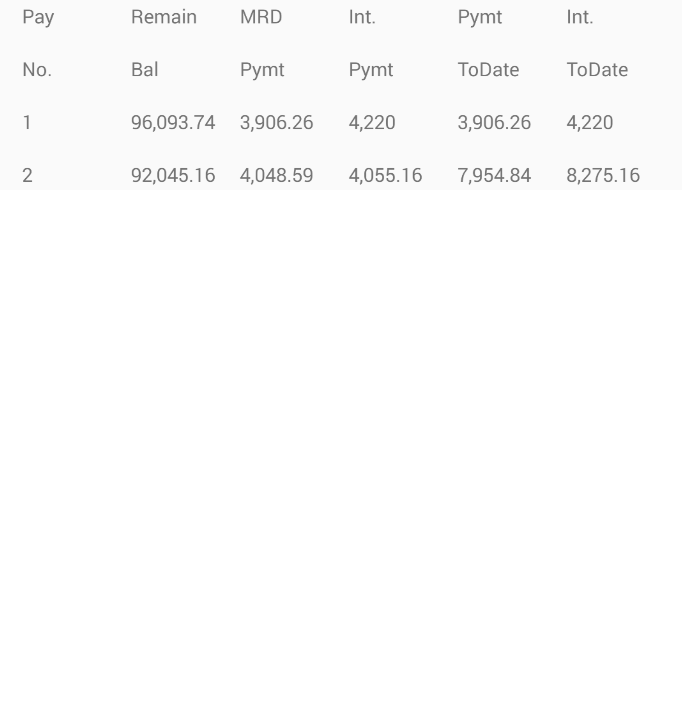
Task: Click Pymt ToDate value 3,906.26 in row 1
Action: coord(494,122)
